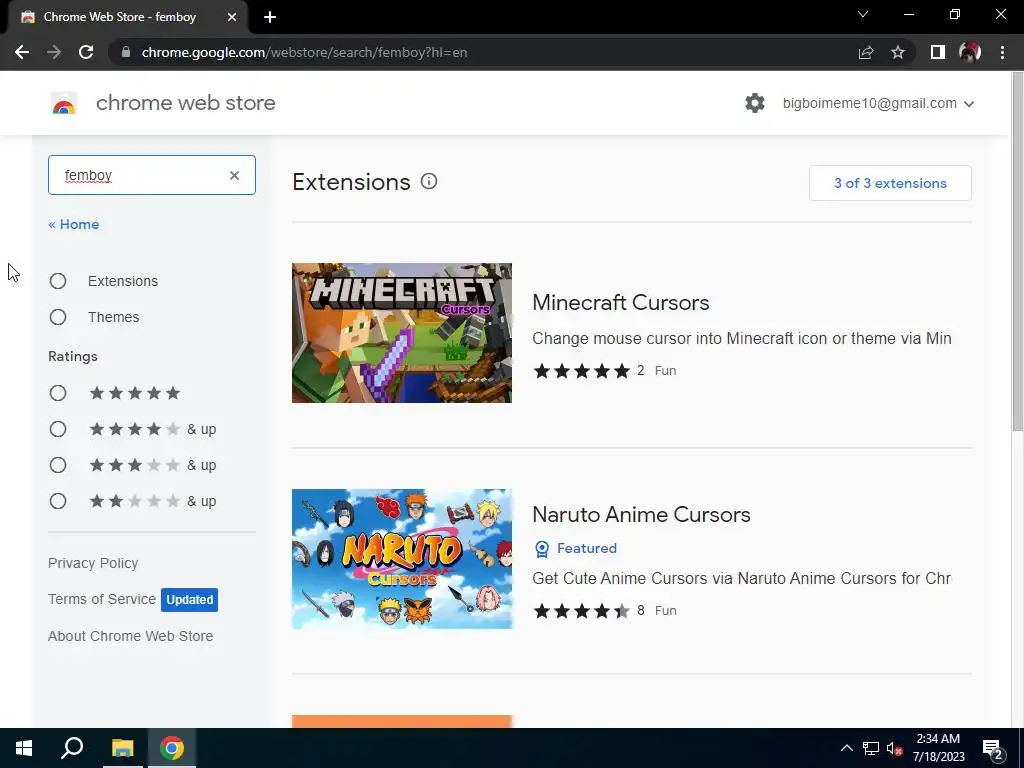Screen dimensions: 1024x768
Task: Click the Minecraft Cursors title
Action: point(620,302)
